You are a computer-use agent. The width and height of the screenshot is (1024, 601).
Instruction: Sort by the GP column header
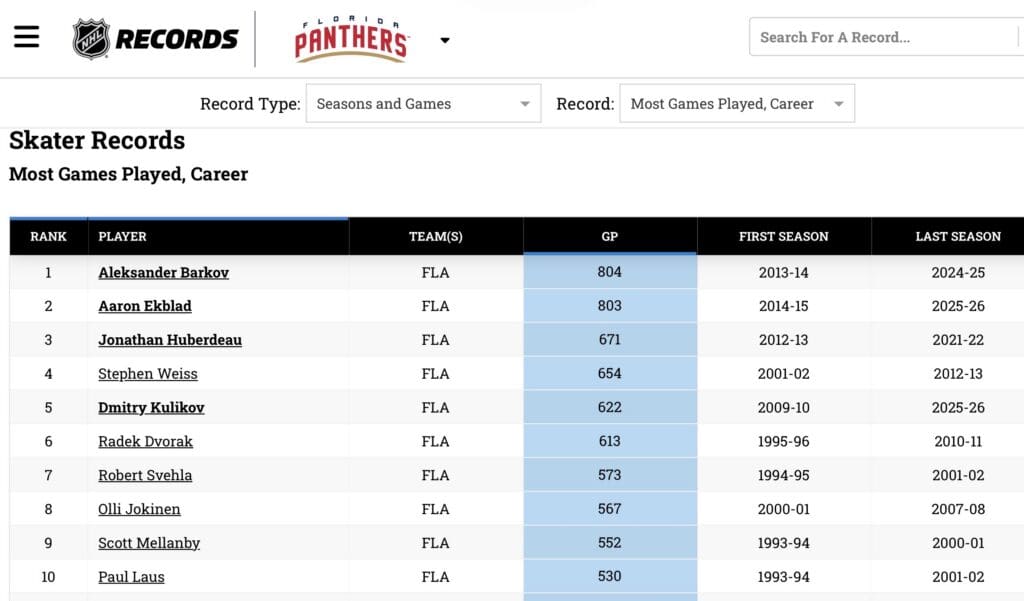coord(609,236)
